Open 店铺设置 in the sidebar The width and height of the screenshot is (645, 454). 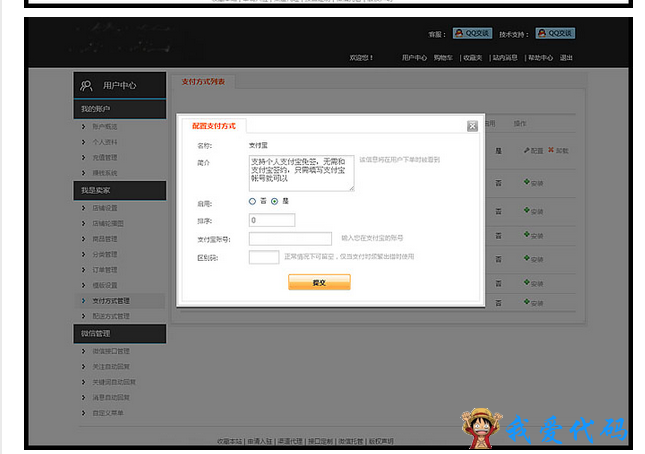104,208
